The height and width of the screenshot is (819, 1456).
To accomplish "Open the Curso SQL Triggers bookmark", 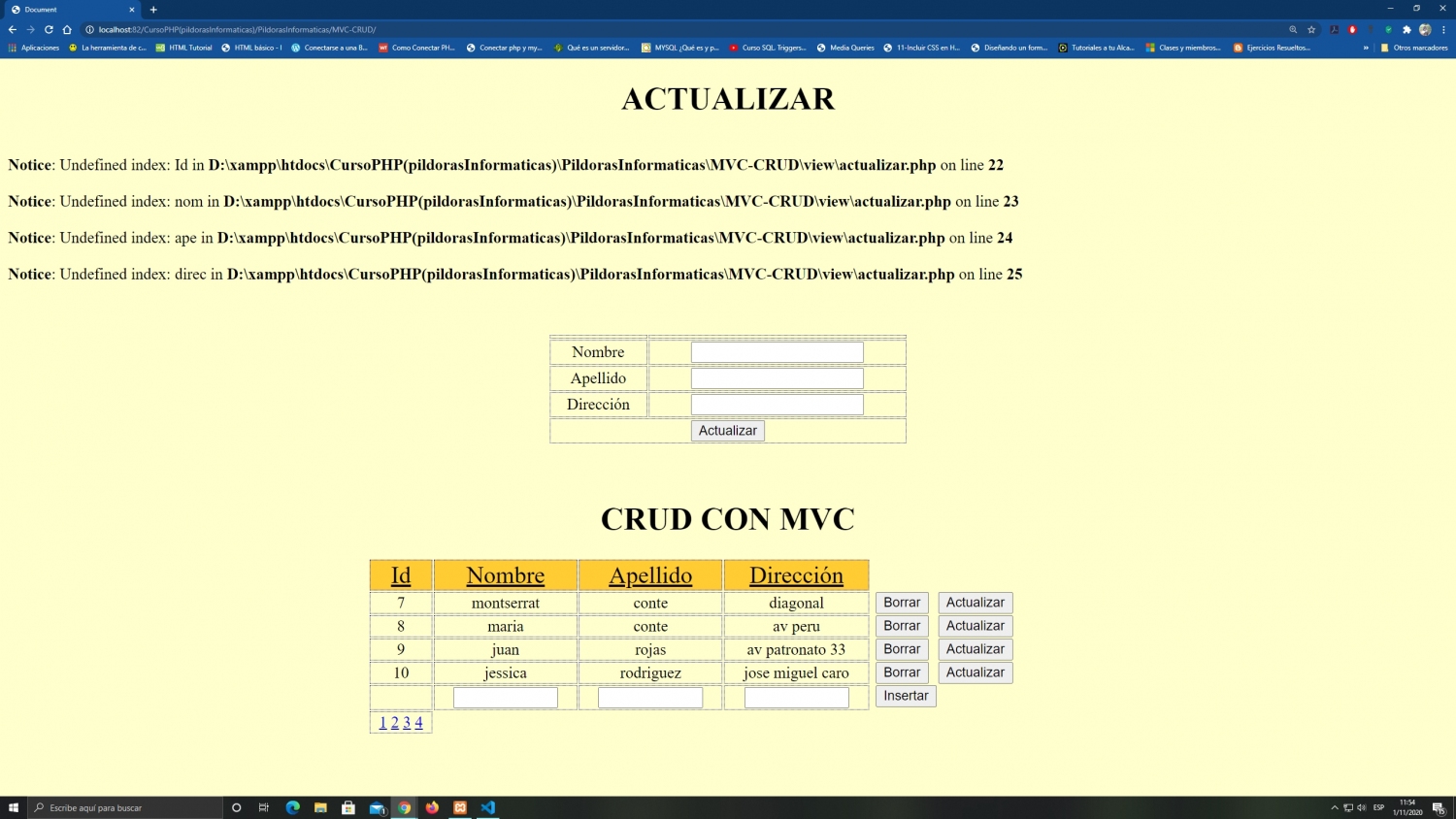I will pyautogui.click(x=768, y=48).
